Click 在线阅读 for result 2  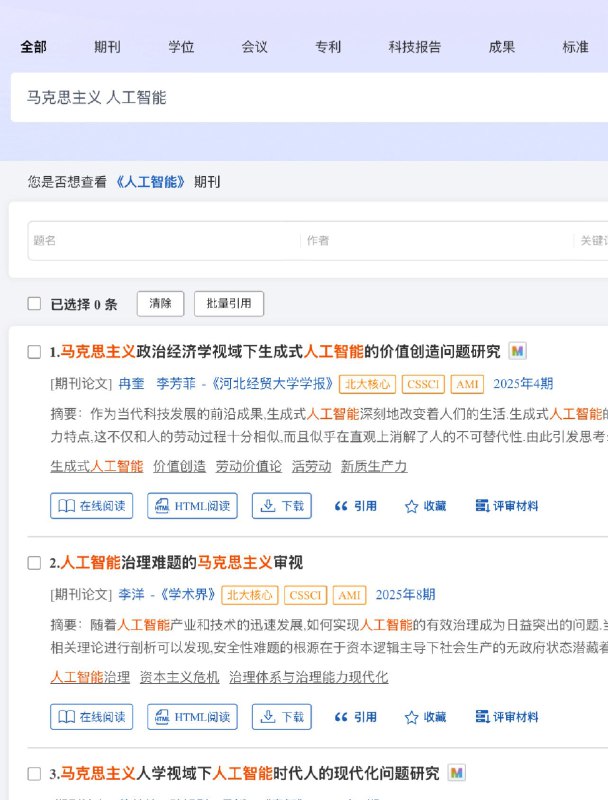pyautogui.click(x=92, y=717)
